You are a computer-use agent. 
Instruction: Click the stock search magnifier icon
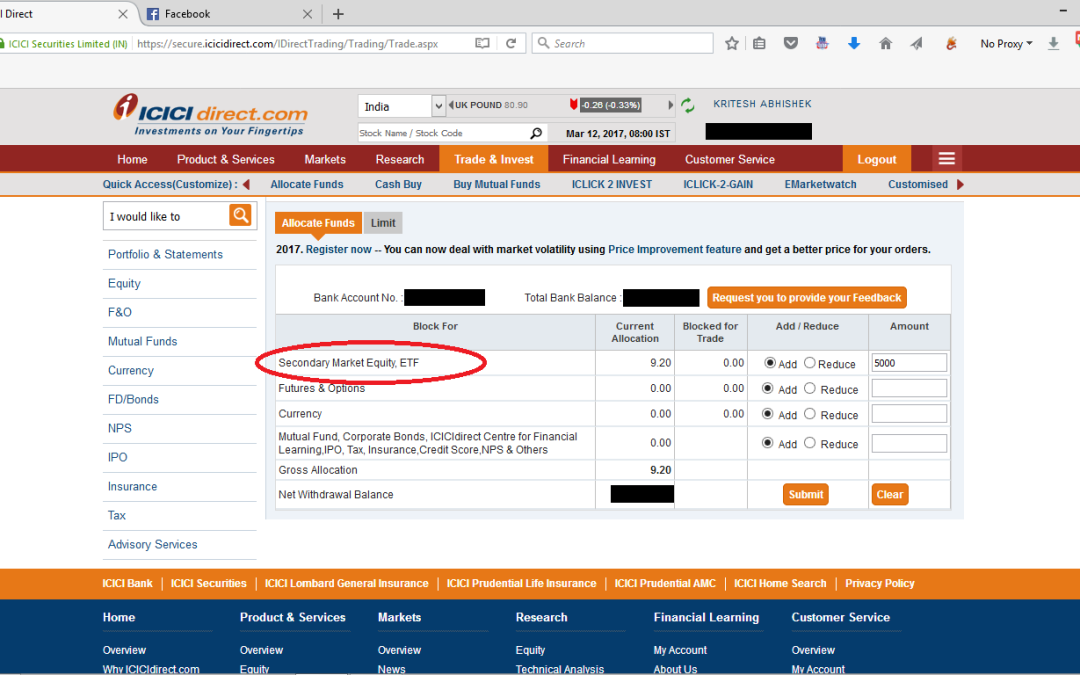(x=536, y=133)
